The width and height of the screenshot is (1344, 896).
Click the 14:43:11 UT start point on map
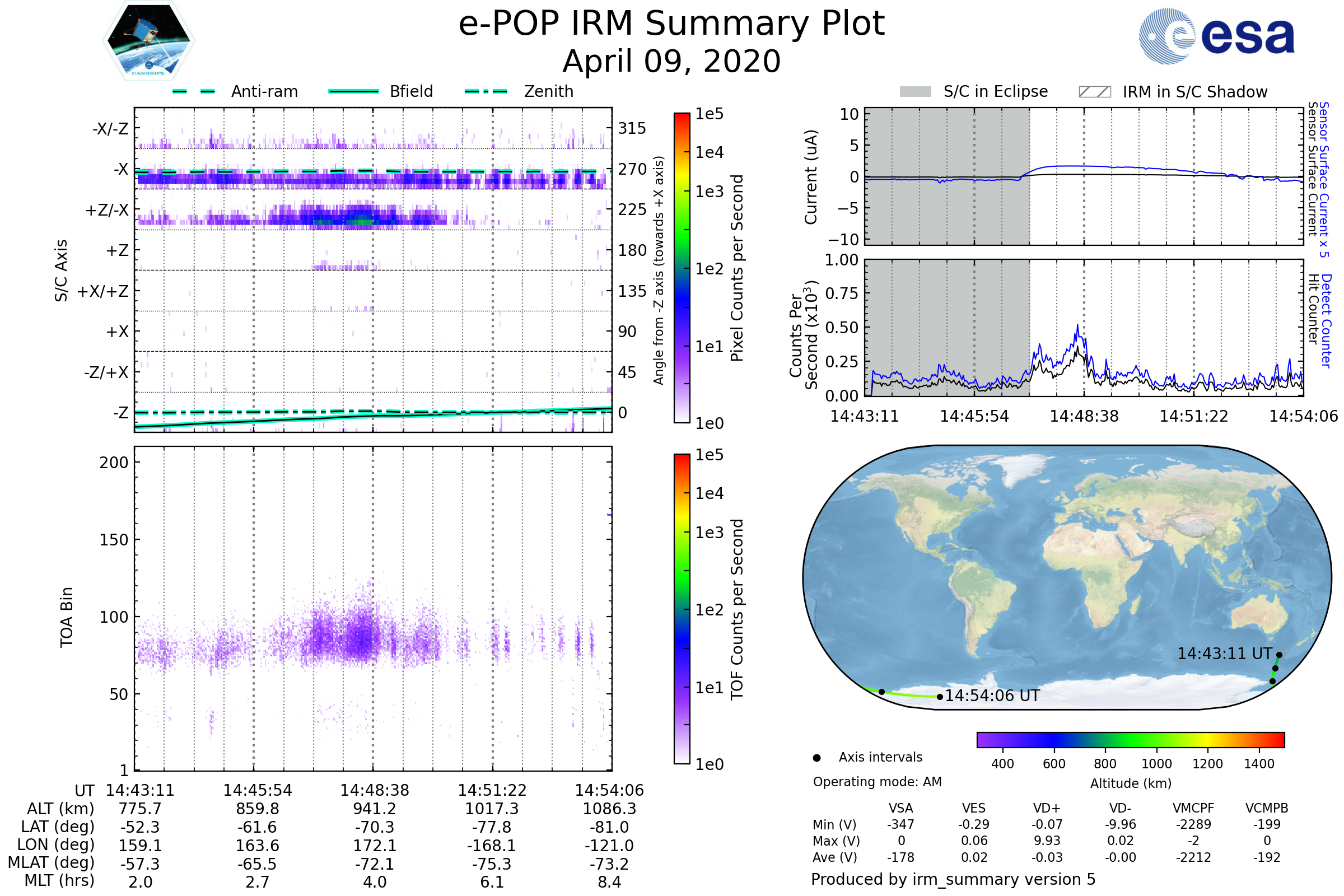click(1280, 655)
